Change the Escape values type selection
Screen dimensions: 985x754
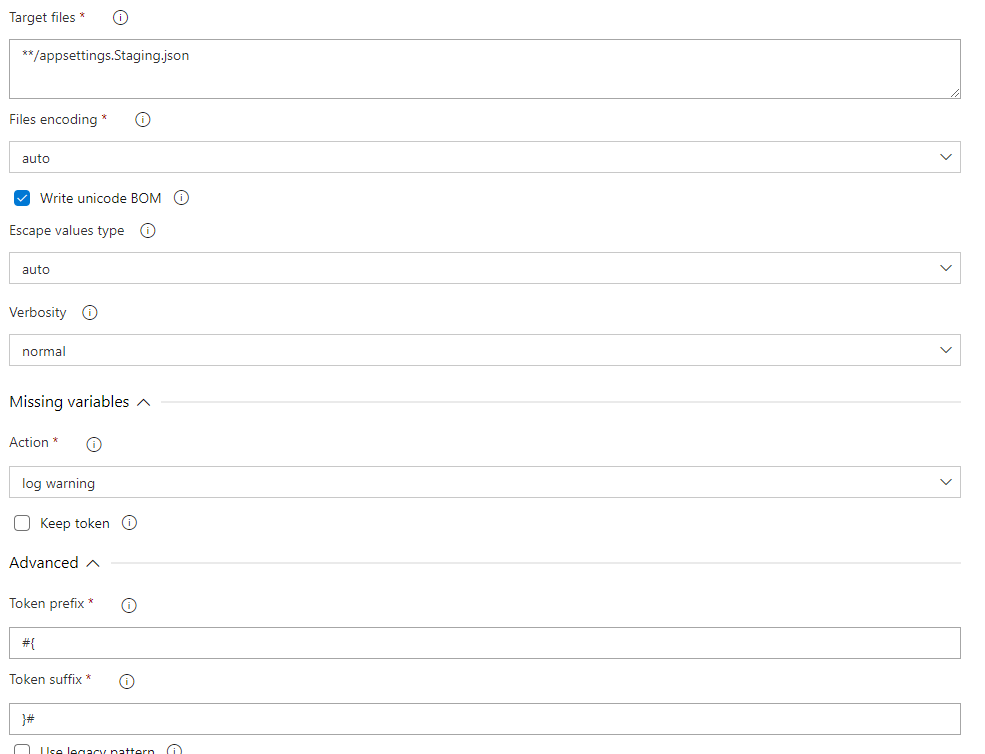[946, 268]
